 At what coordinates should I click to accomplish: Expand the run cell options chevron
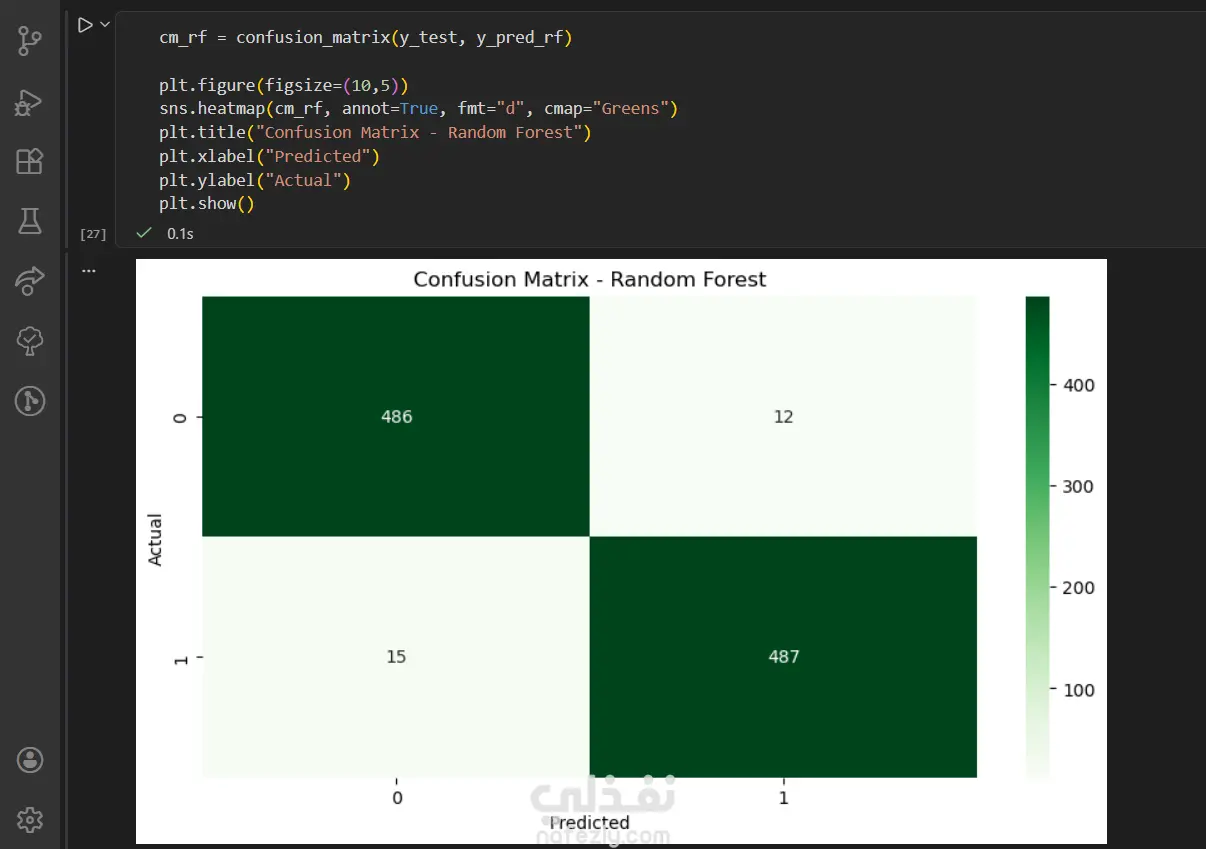tap(104, 24)
